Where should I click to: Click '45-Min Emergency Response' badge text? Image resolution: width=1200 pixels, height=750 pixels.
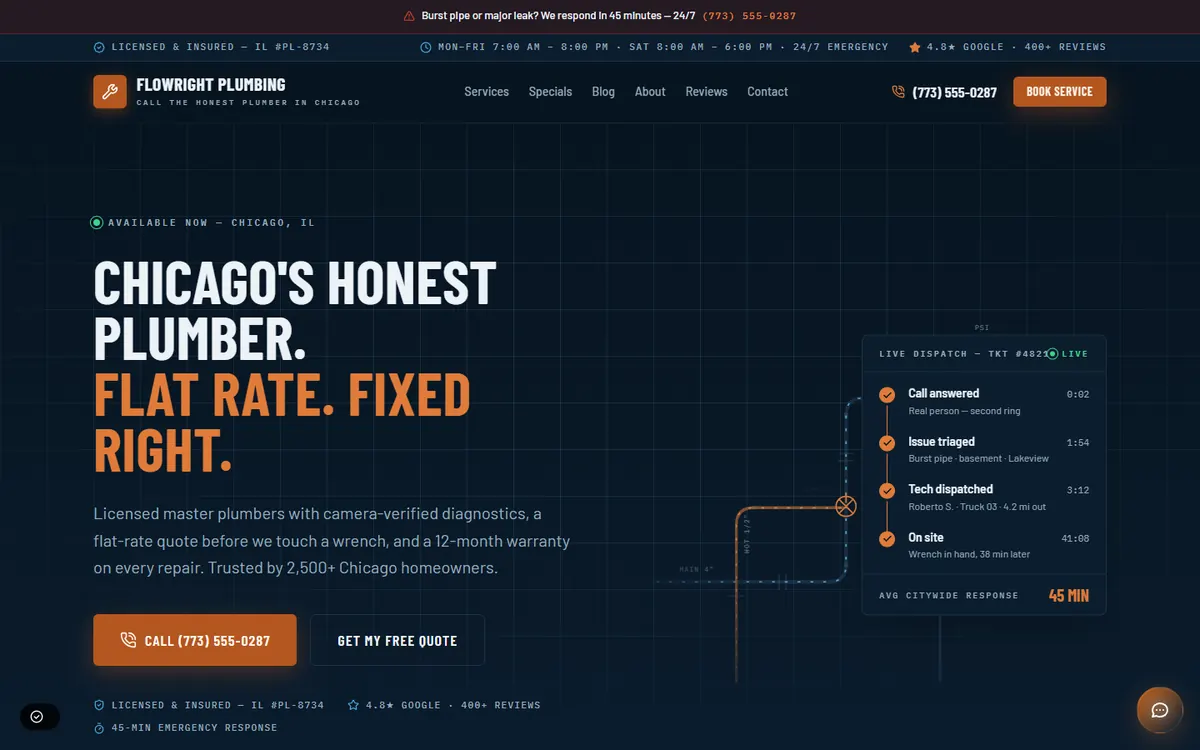point(194,728)
